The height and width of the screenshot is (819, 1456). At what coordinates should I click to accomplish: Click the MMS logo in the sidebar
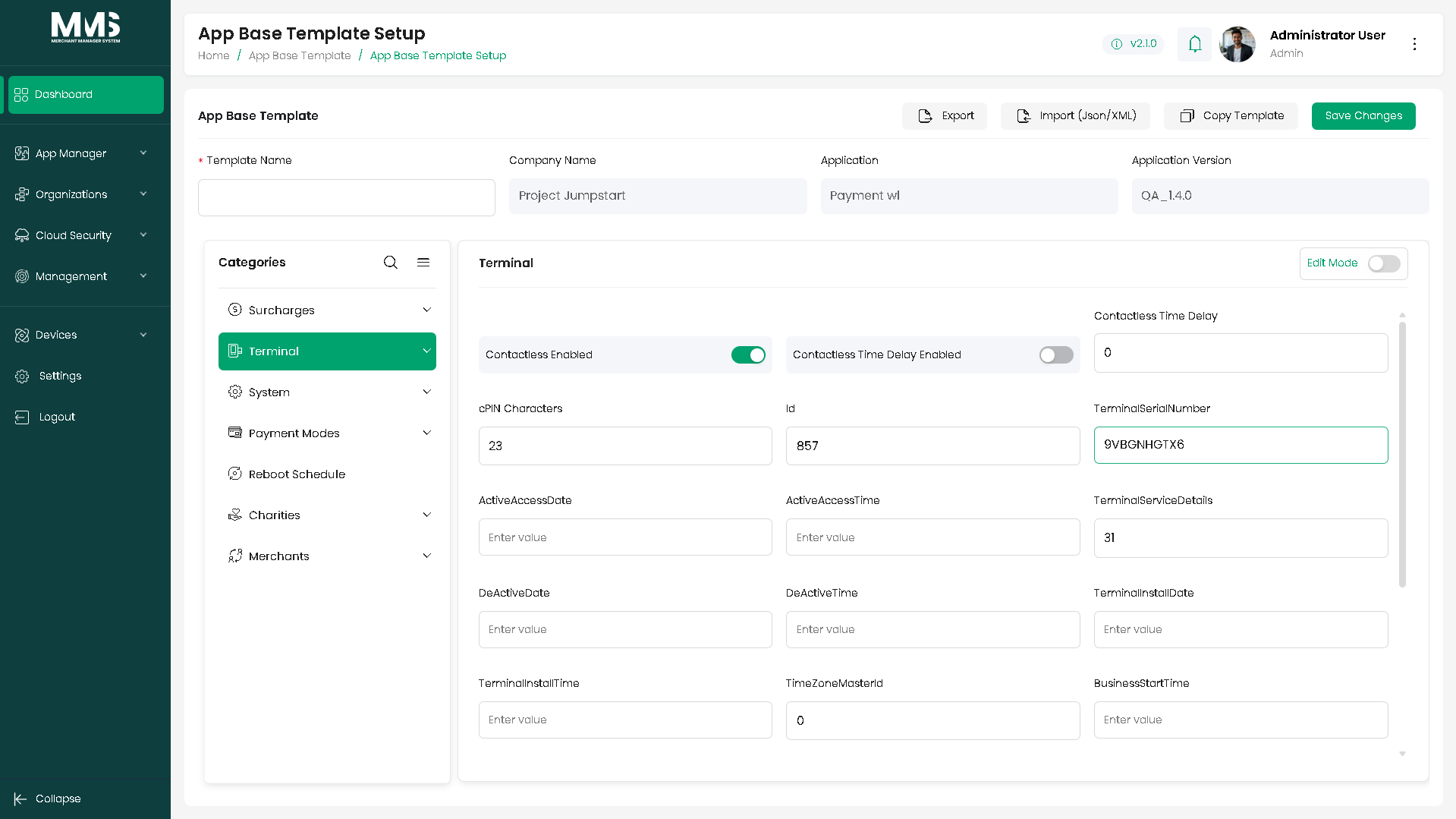pos(85,27)
